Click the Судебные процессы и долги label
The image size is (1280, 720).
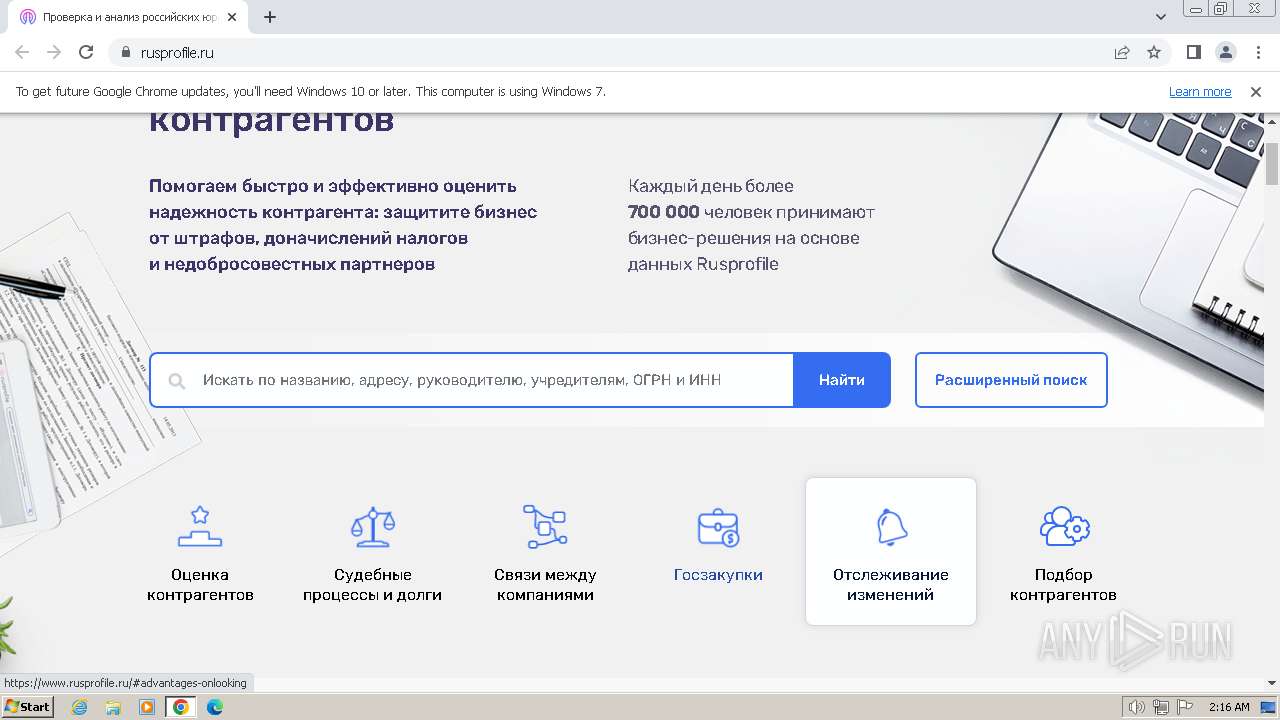(372, 585)
